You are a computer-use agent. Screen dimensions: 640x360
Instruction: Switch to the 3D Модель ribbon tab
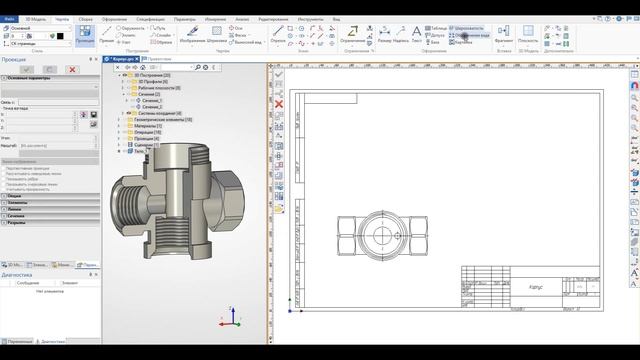[36, 19]
